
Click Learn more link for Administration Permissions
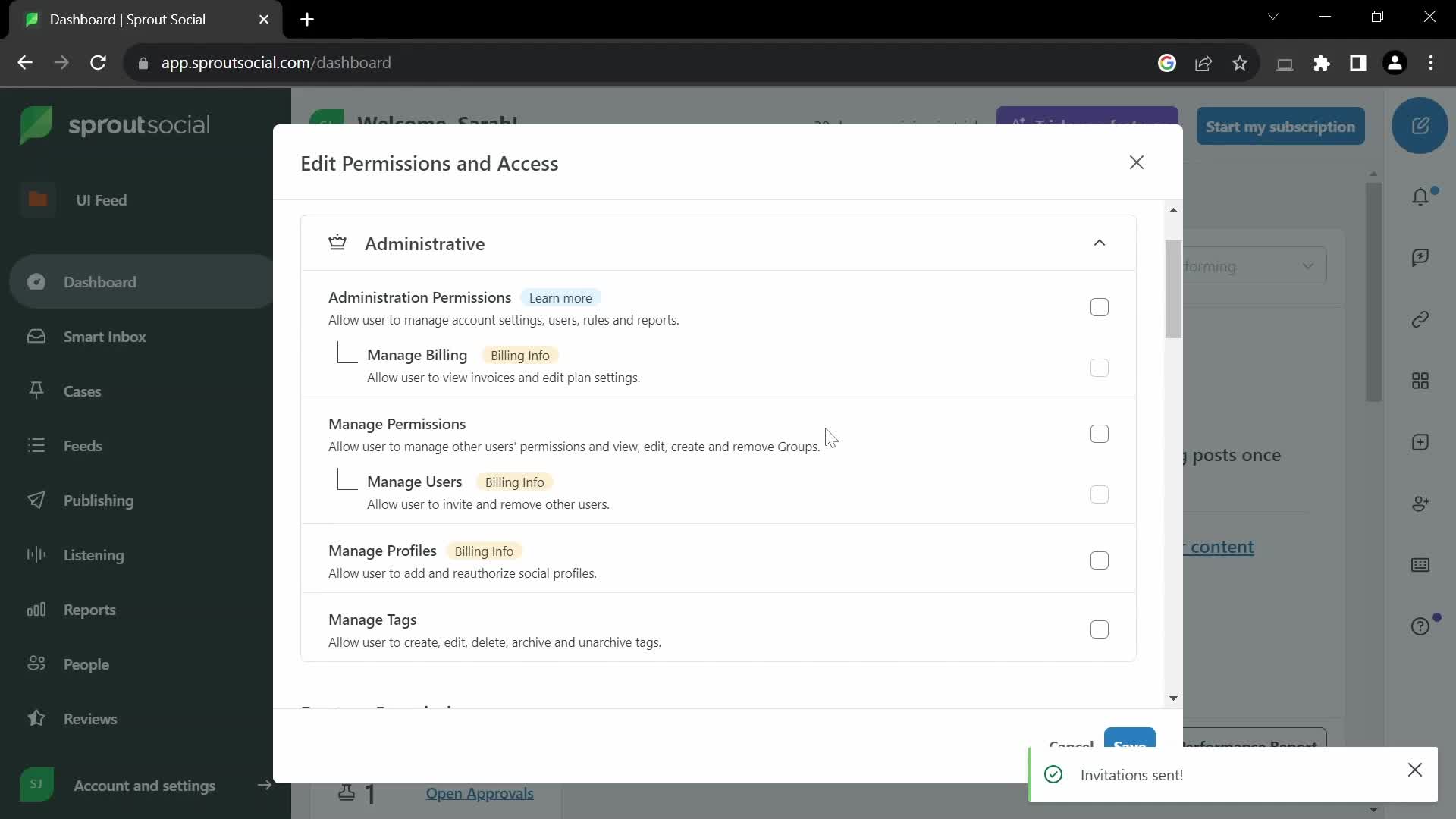(x=561, y=297)
